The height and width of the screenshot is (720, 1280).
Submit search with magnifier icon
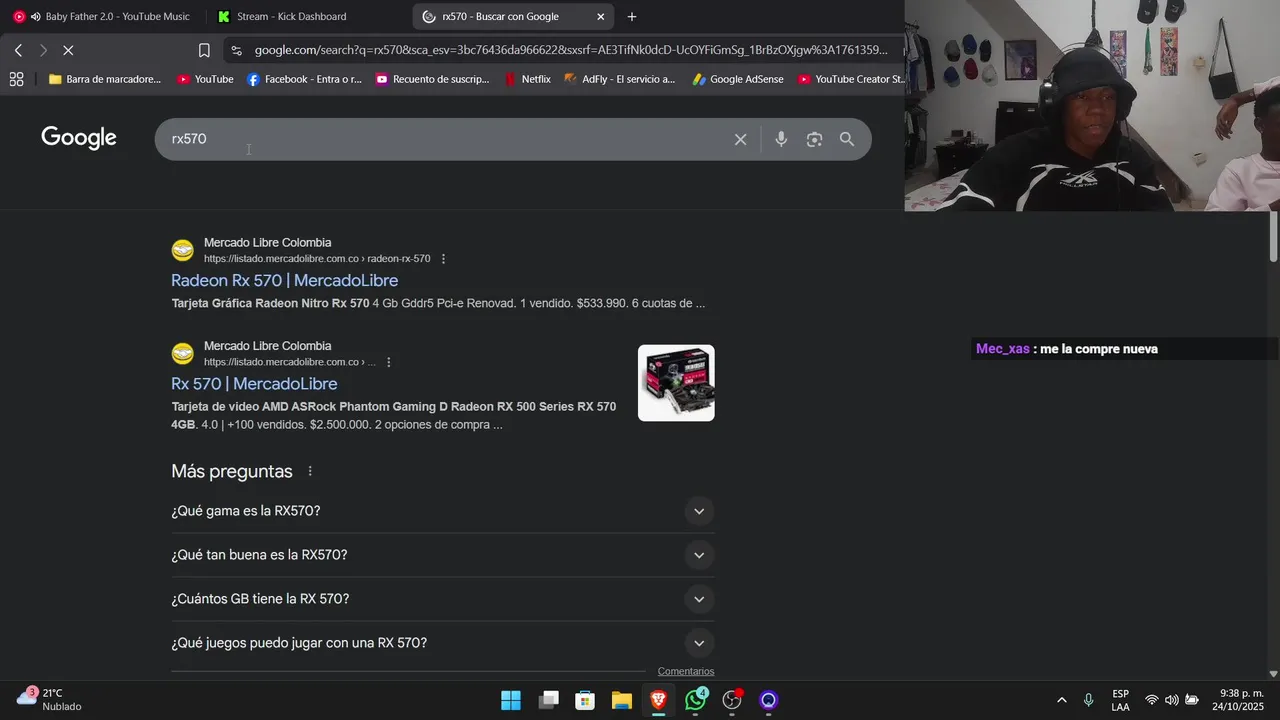847,139
